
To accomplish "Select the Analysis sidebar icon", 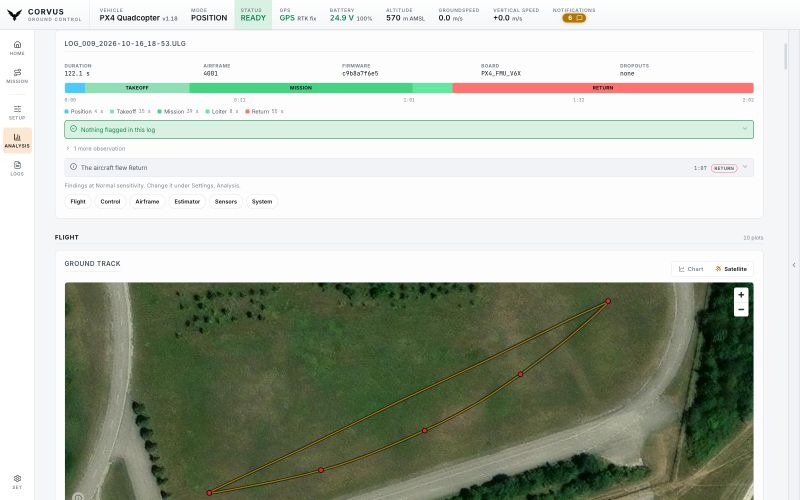I will pos(17,140).
